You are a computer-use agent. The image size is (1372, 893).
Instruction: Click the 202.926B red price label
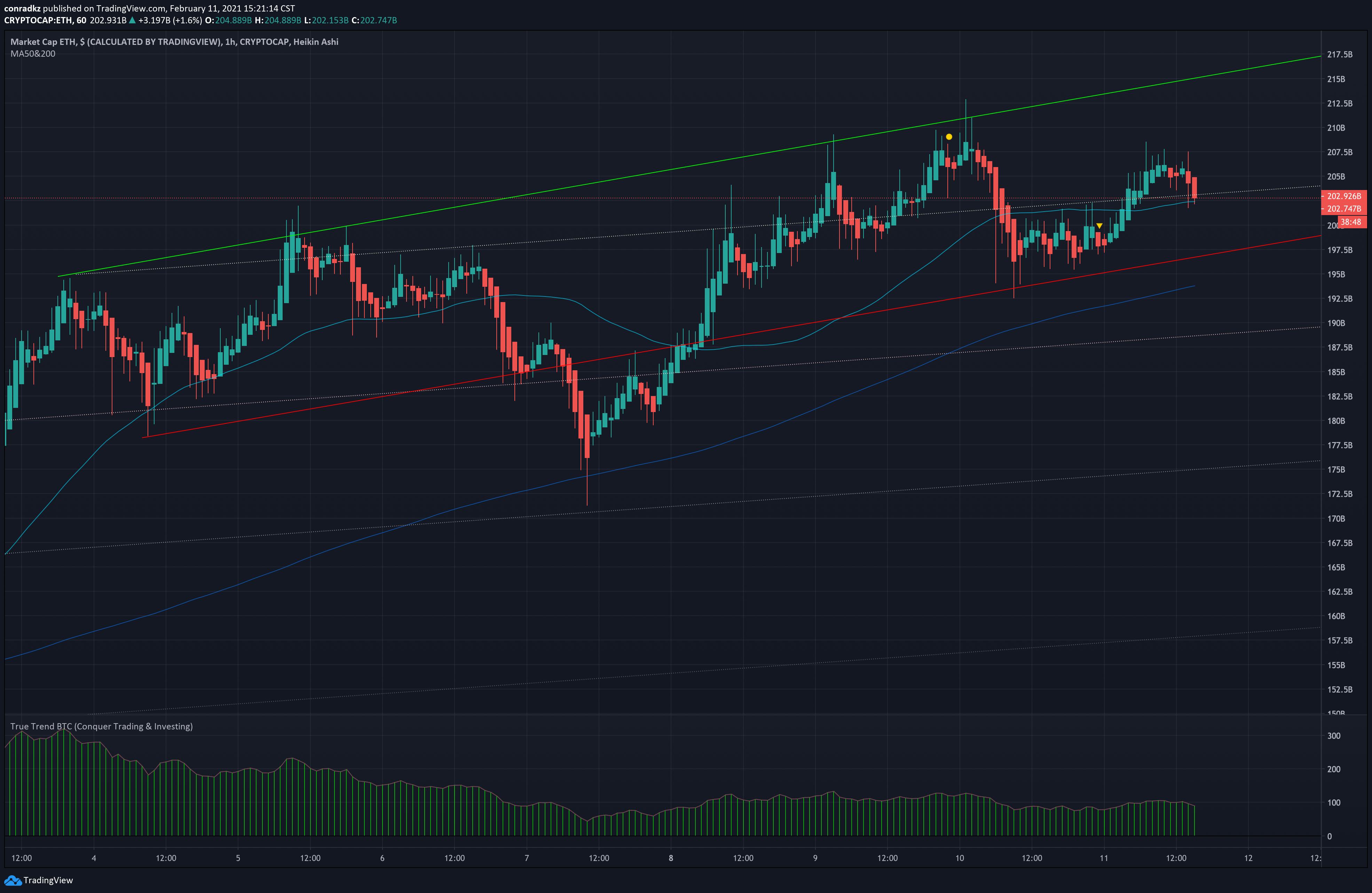click(x=1344, y=196)
